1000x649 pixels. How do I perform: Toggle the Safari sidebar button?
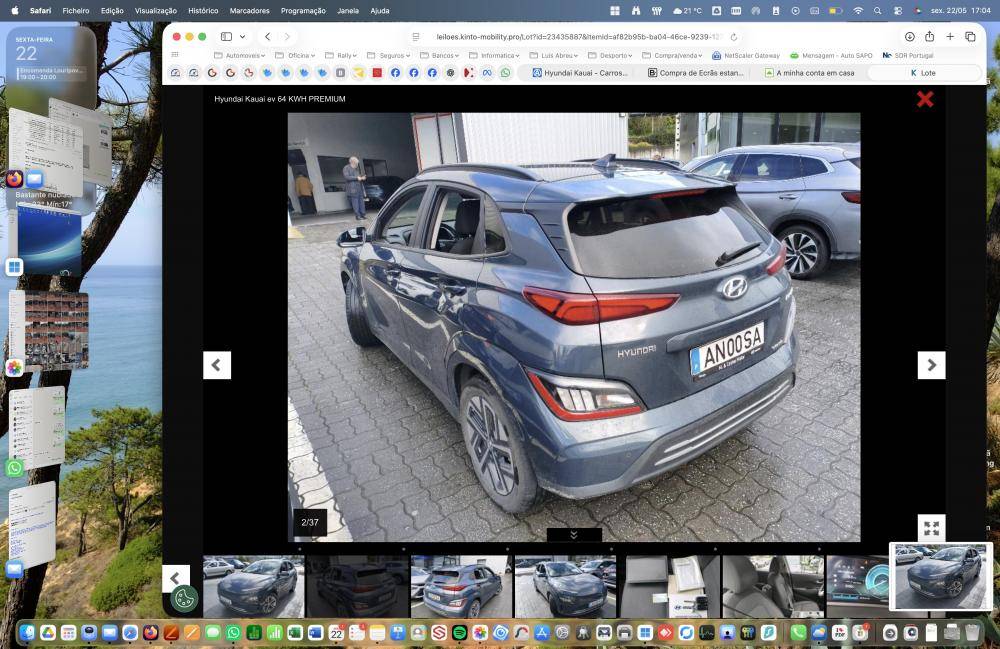tap(226, 36)
